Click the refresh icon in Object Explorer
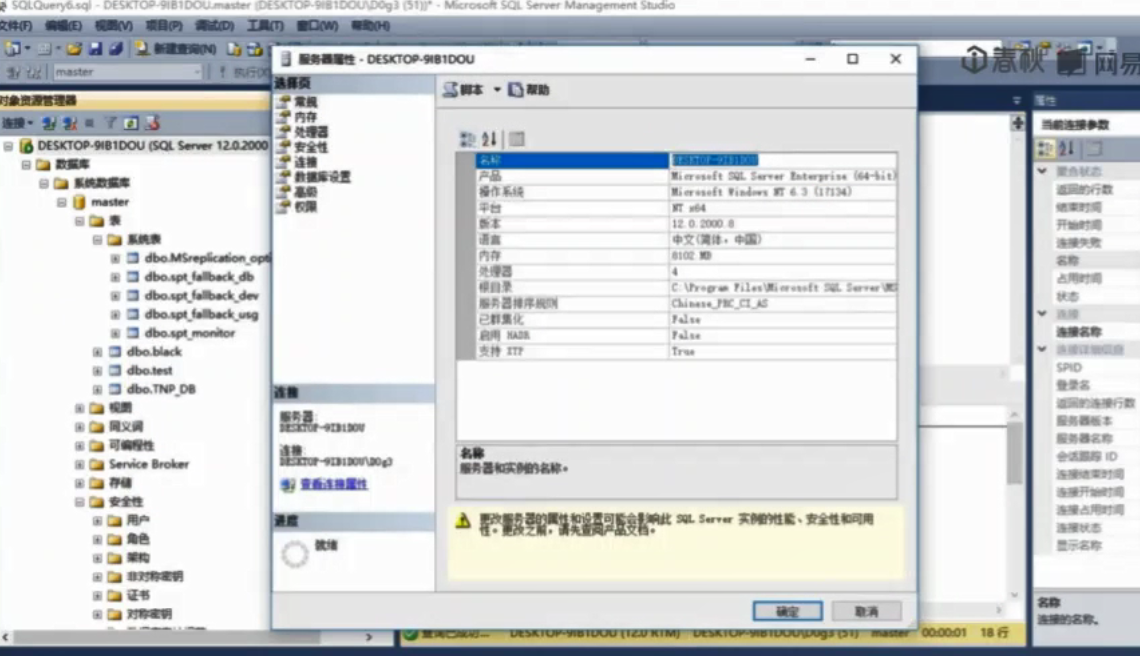 click(131, 123)
